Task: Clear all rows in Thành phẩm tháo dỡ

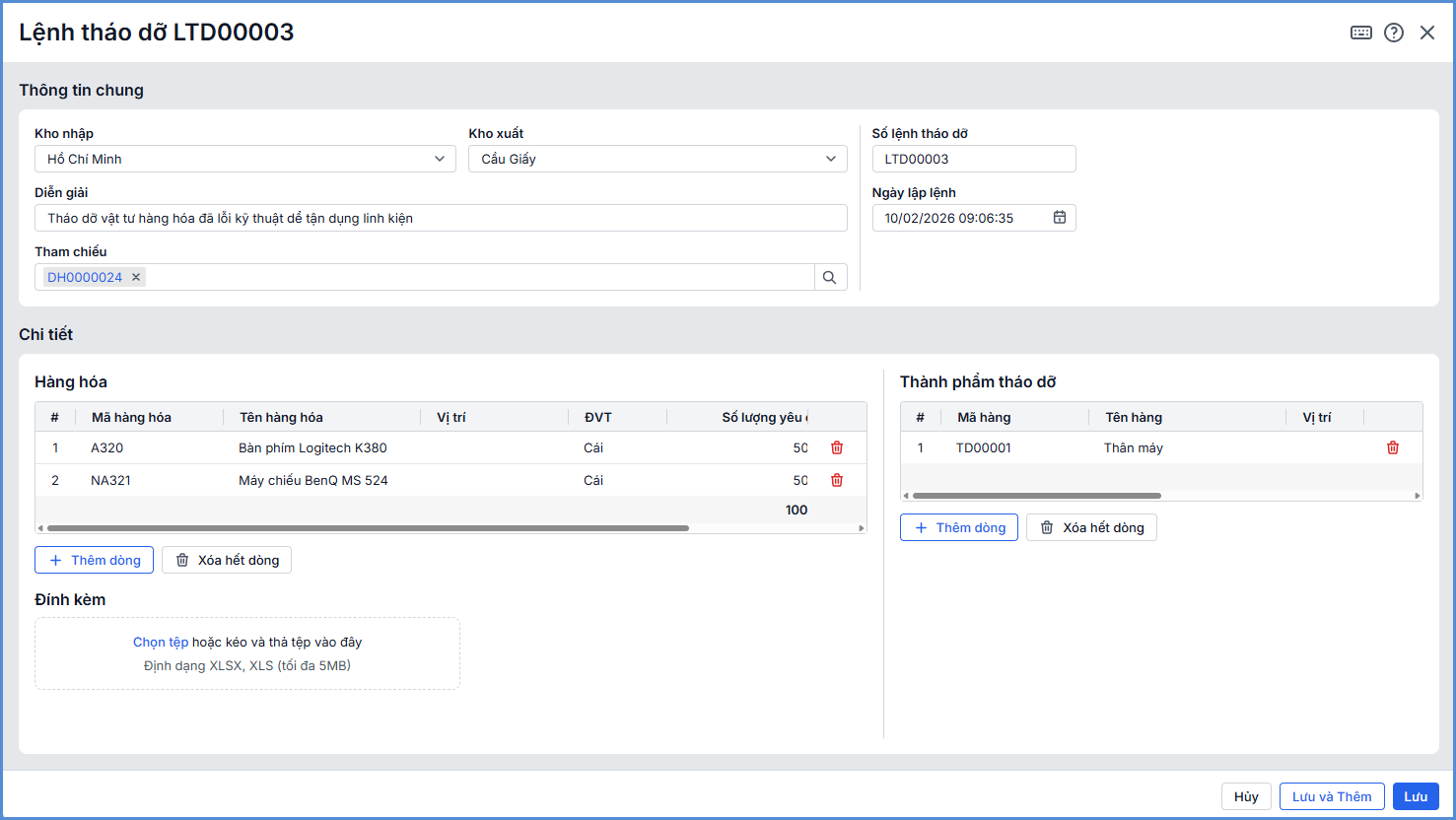Action: pyautogui.click(x=1091, y=527)
